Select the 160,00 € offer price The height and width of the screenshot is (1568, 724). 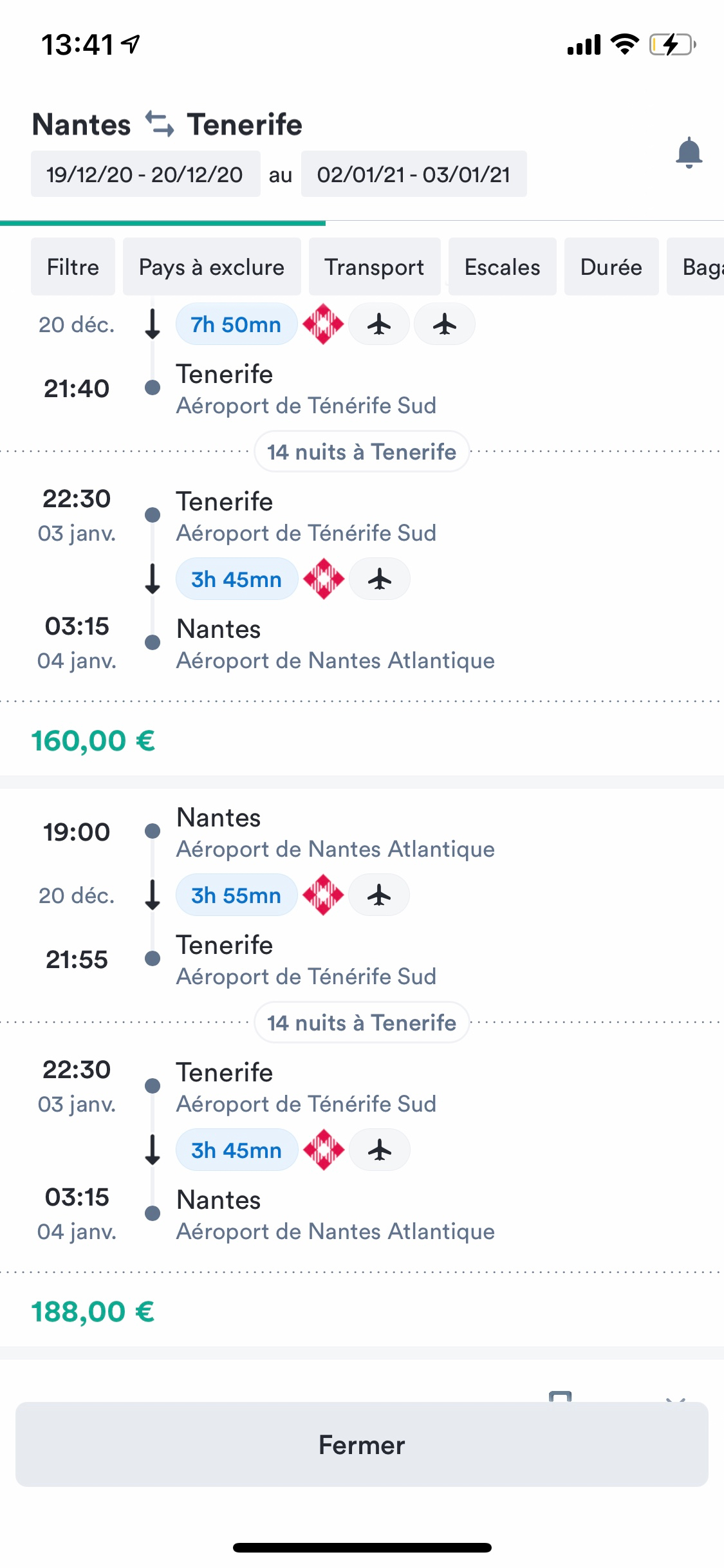pyautogui.click(x=93, y=740)
